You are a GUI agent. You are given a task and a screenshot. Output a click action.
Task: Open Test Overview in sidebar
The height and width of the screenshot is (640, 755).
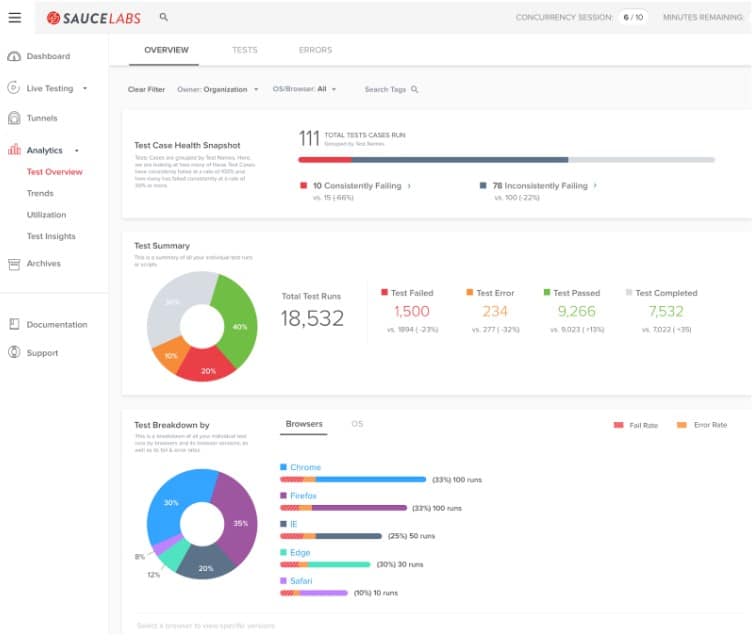(x=54, y=172)
